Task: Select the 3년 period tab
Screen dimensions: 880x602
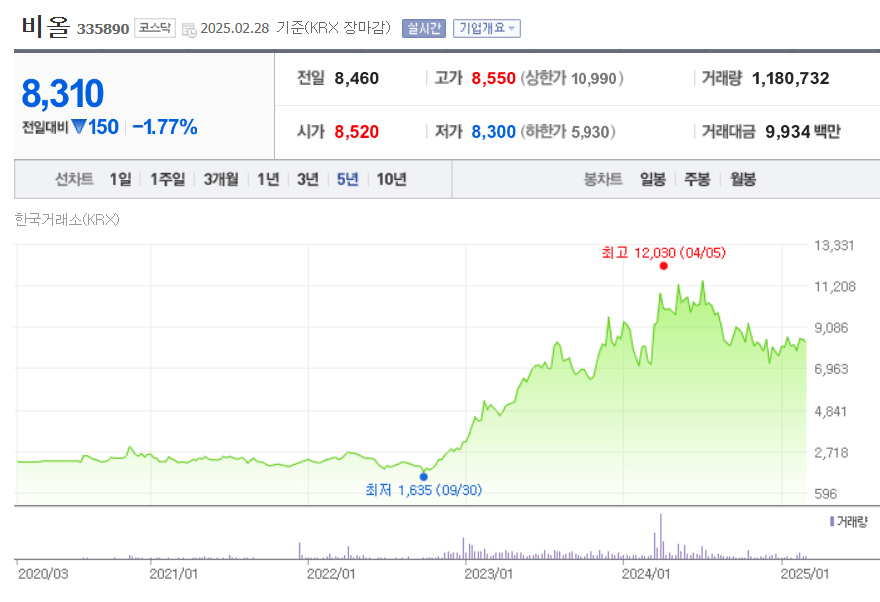Action: [308, 179]
